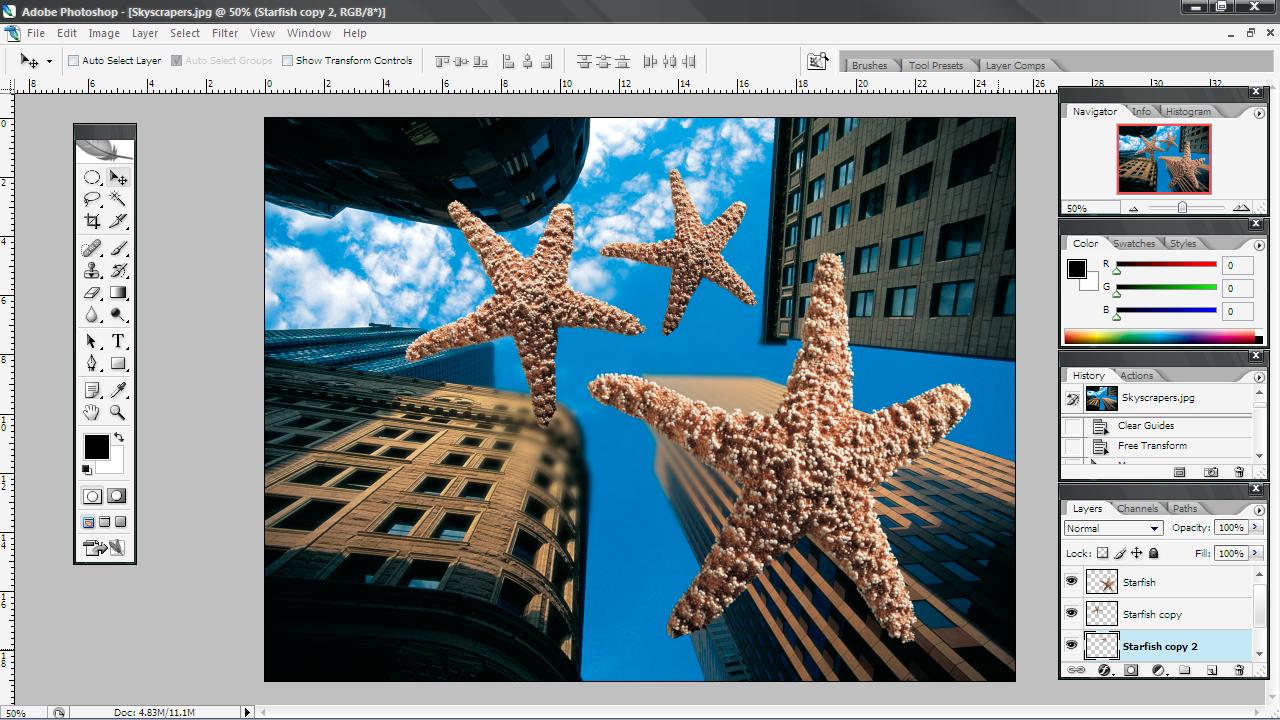Image resolution: width=1280 pixels, height=720 pixels.
Task: Switch to the Actions tab
Action: pyautogui.click(x=1136, y=376)
